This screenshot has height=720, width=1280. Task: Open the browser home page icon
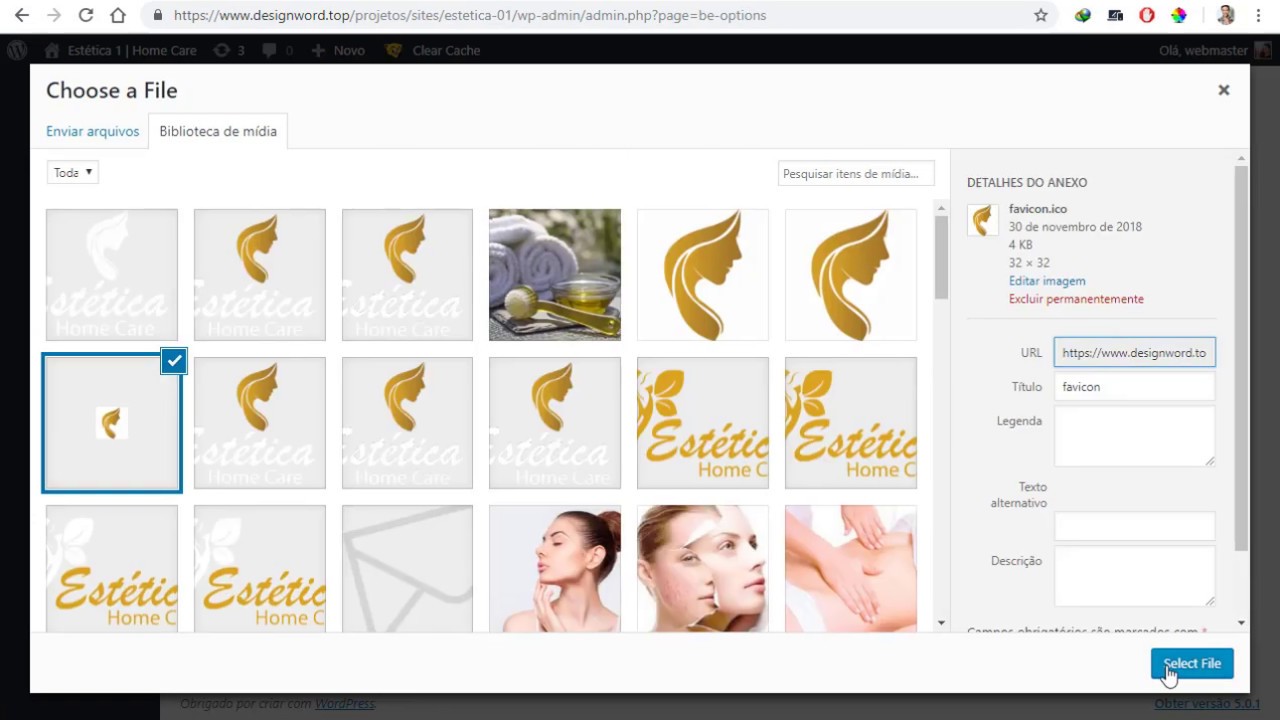(x=118, y=15)
